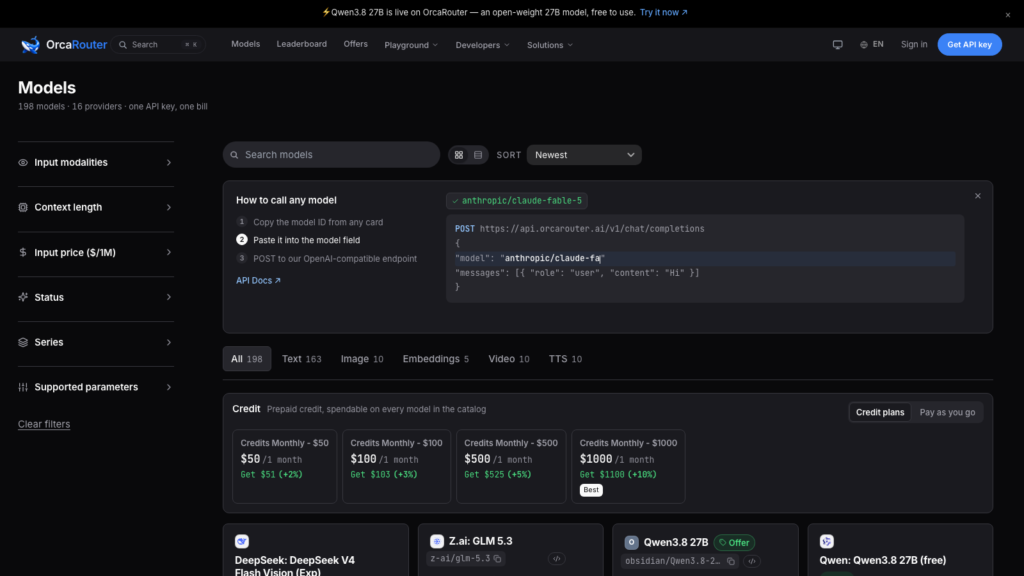Choose the Credits Monthly - $1000 plan

(x=628, y=466)
